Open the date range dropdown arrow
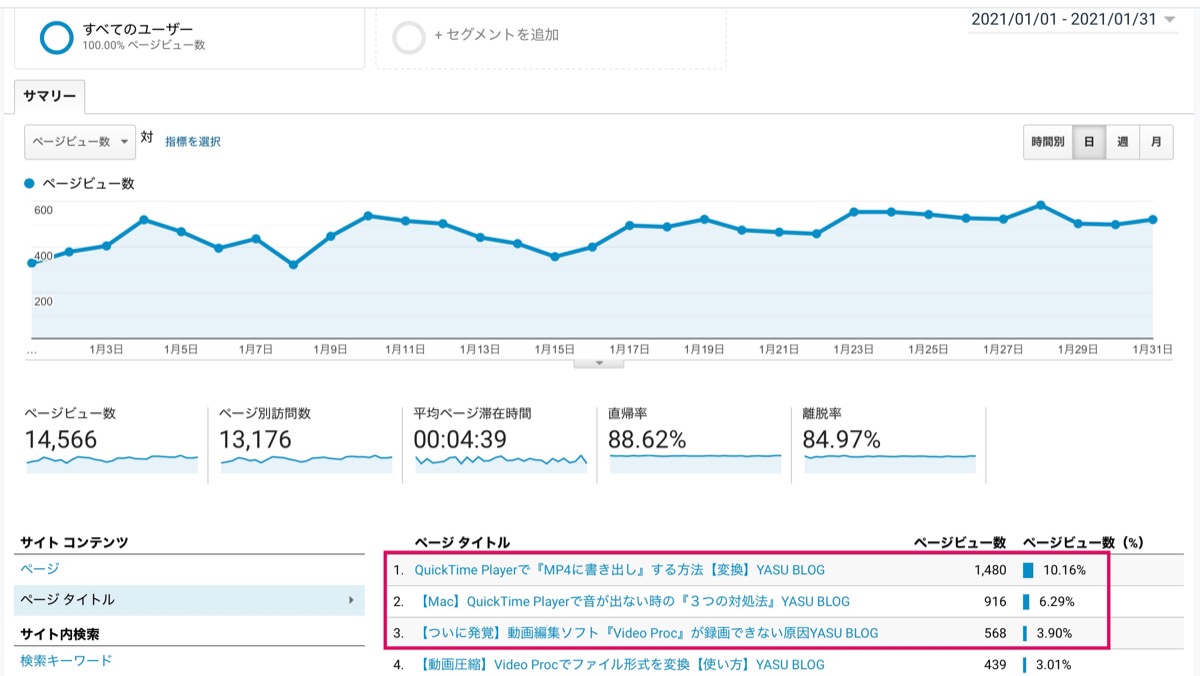The image size is (1200, 676). [1170, 20]
